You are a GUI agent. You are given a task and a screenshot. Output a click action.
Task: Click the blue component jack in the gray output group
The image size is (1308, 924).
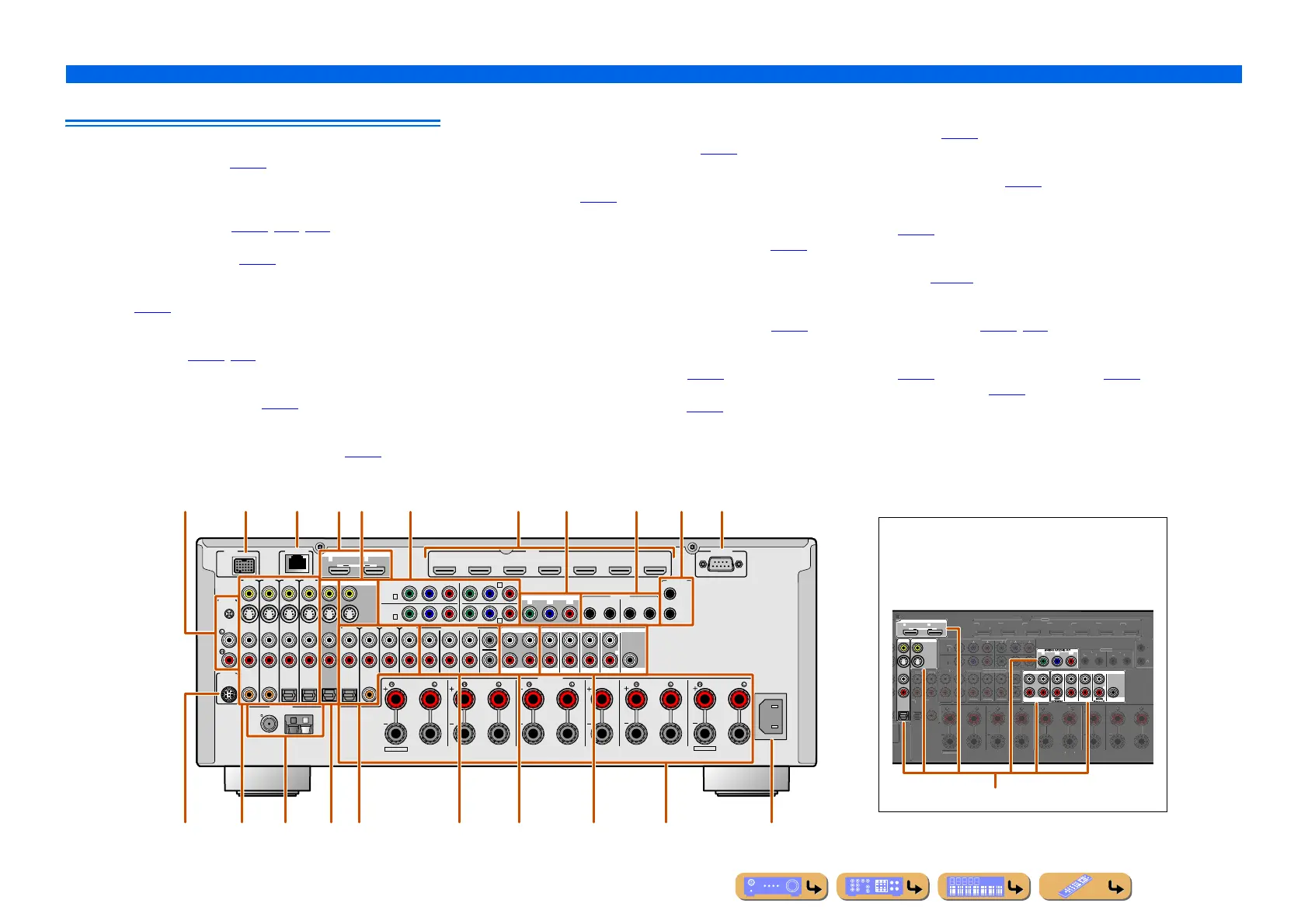550,613
